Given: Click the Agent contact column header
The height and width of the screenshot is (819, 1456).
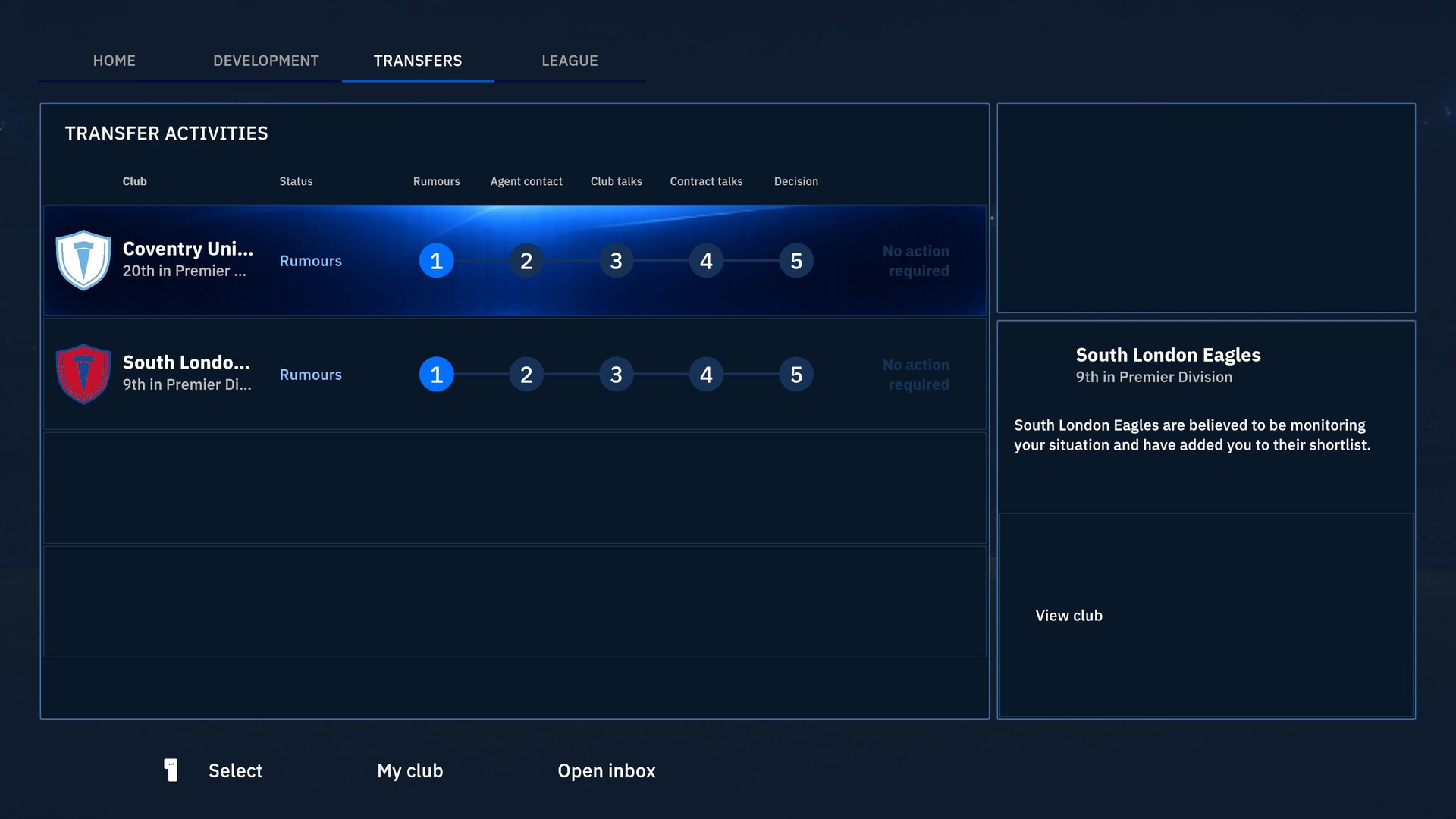Looking at the screenshot, I should click(x=526, y=181).
